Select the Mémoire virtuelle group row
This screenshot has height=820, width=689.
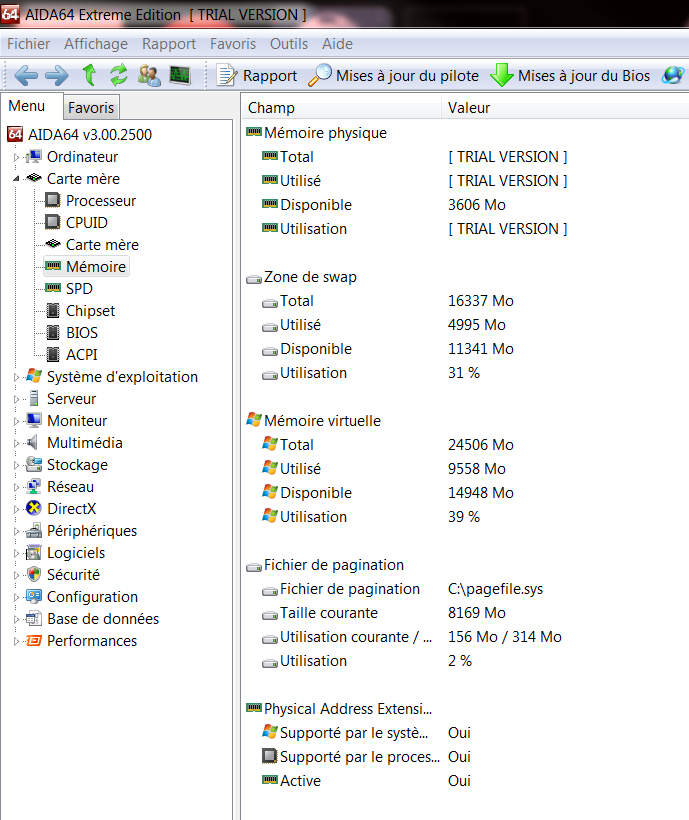pos(314,420)
